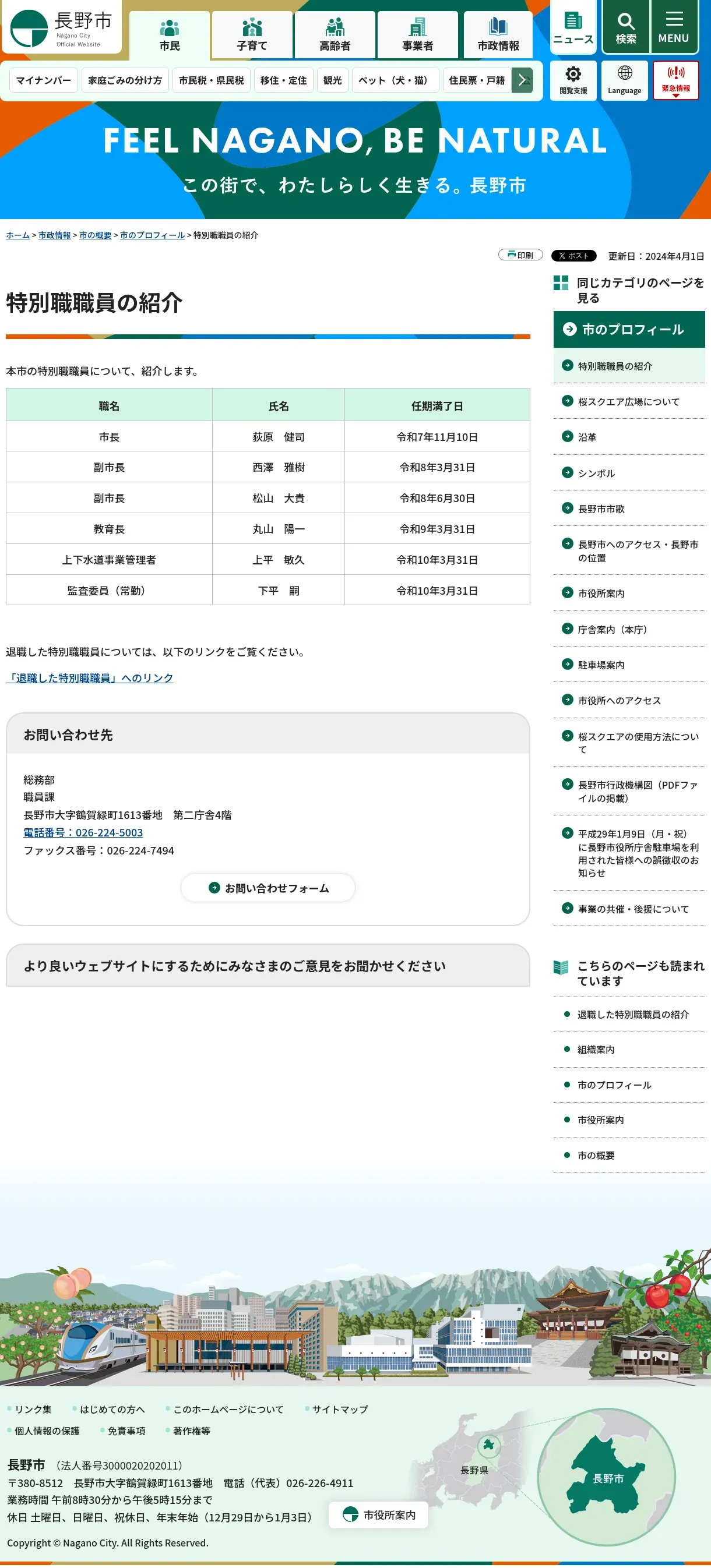Open 住民票・戸籍 quick link
This screenshot has width=711, height=1568.
click(477, 80)
